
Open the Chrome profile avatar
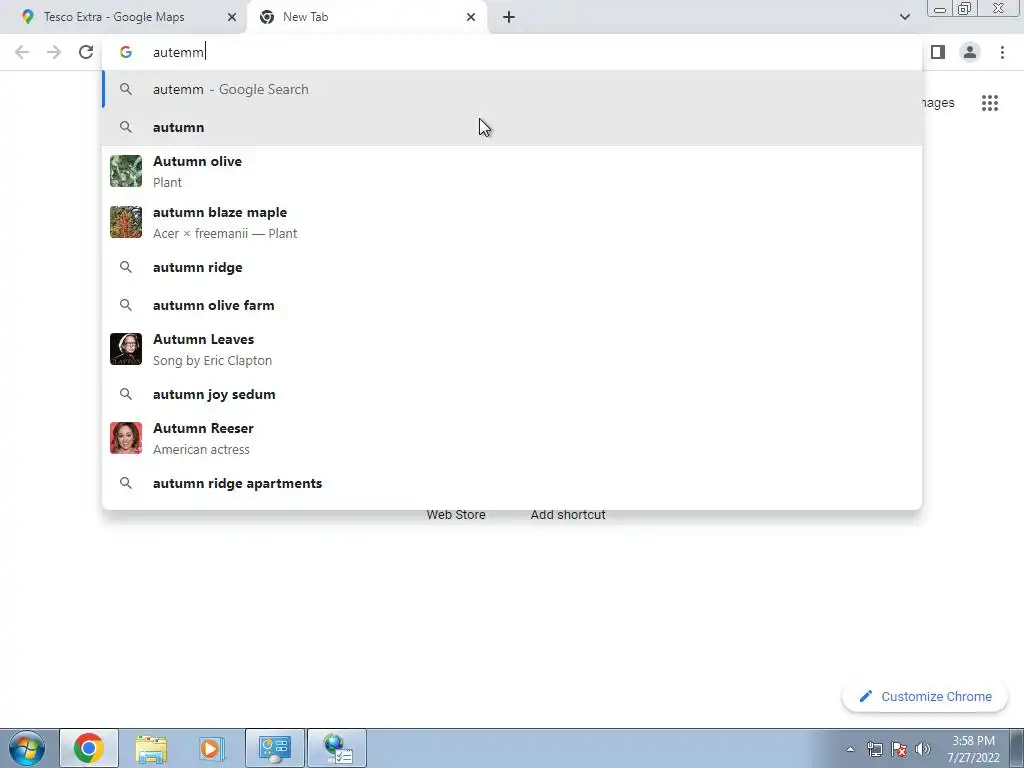click(970, 52)
